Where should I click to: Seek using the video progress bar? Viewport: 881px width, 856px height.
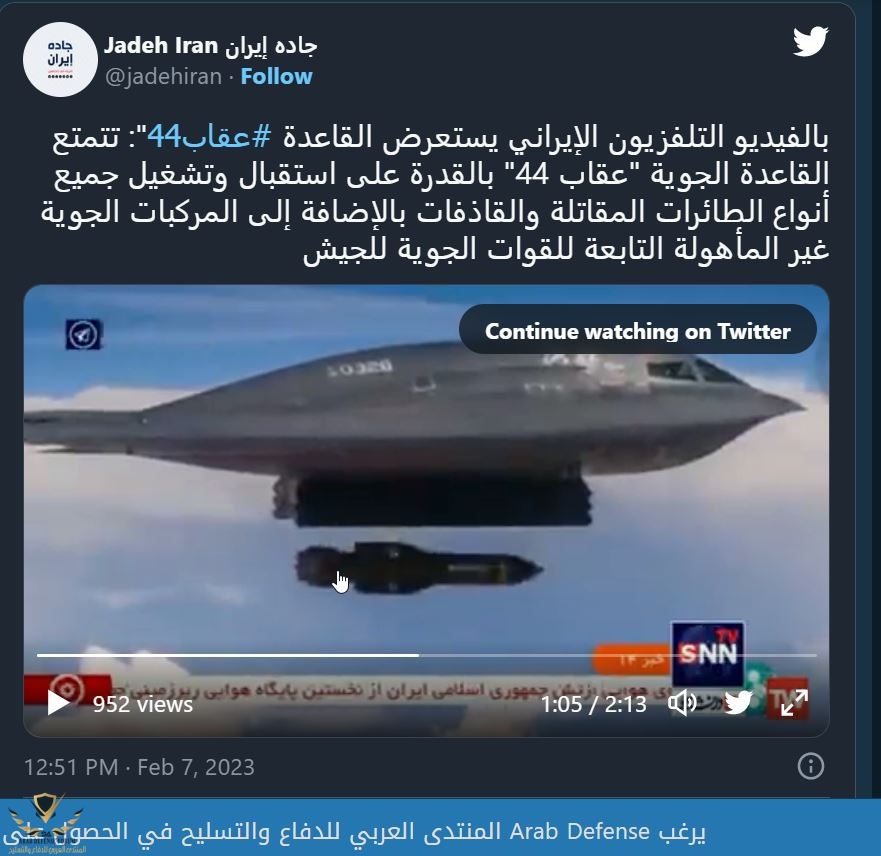[426, 655]
